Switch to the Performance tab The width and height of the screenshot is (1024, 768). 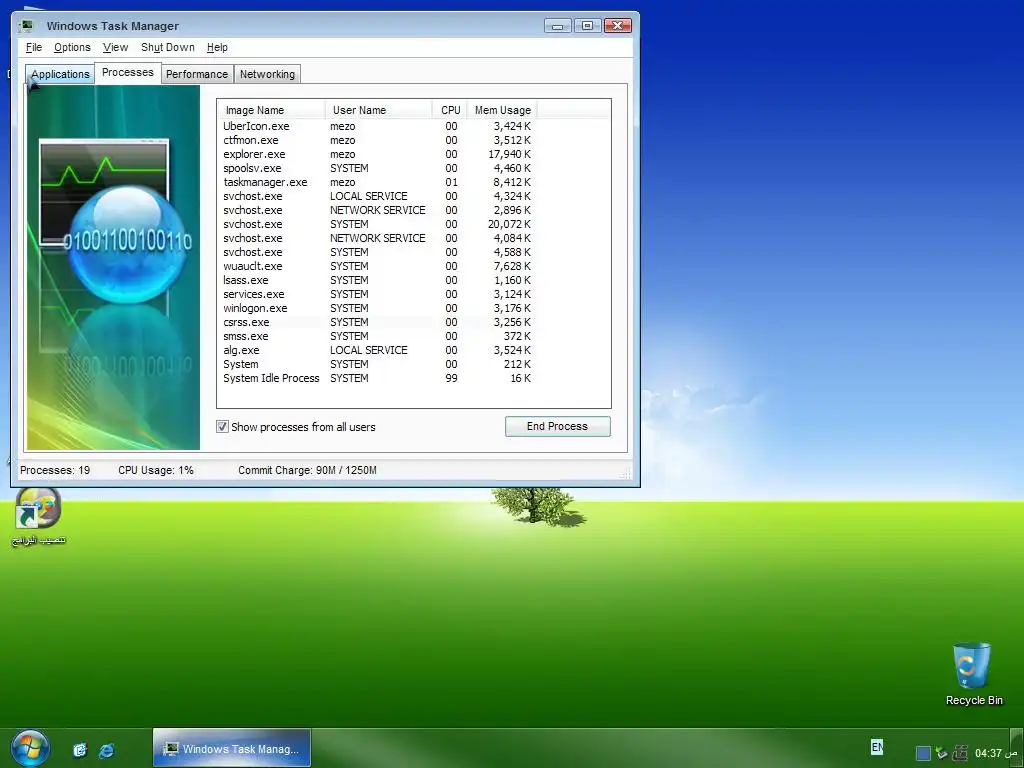197,74
